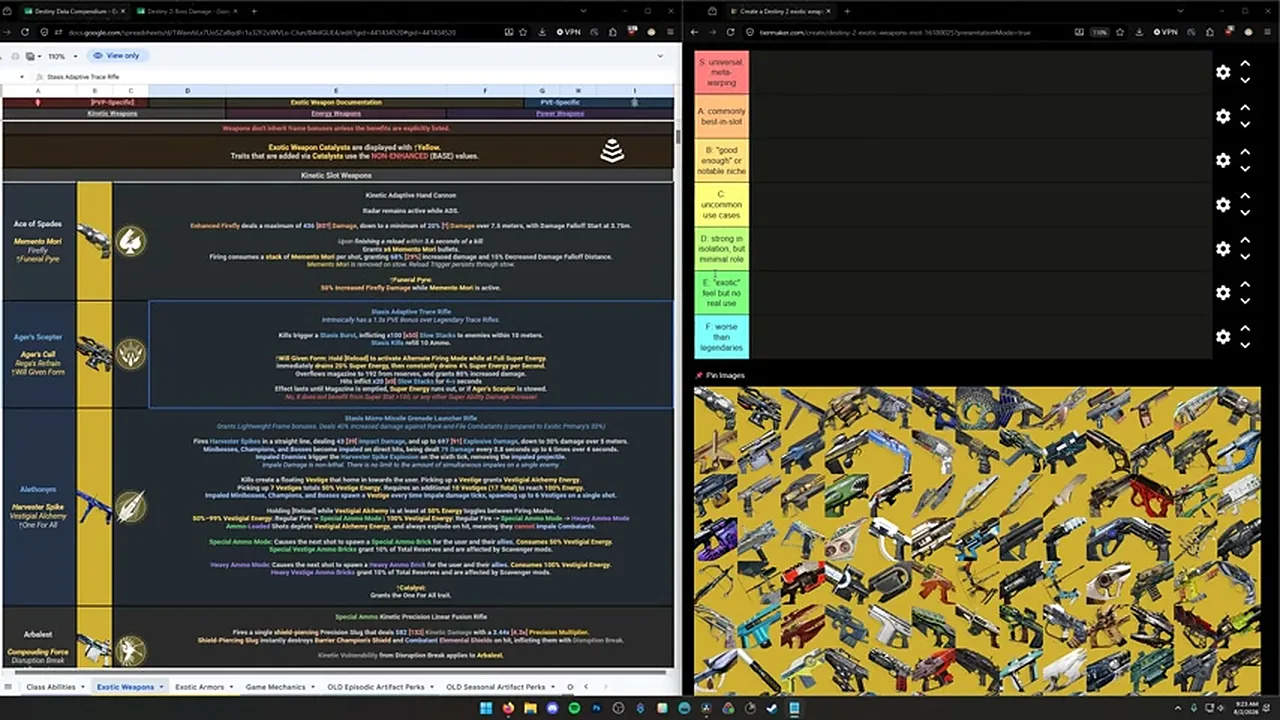
Task: Click the Ace of Spades perk icon
Action: coord(131,241)
